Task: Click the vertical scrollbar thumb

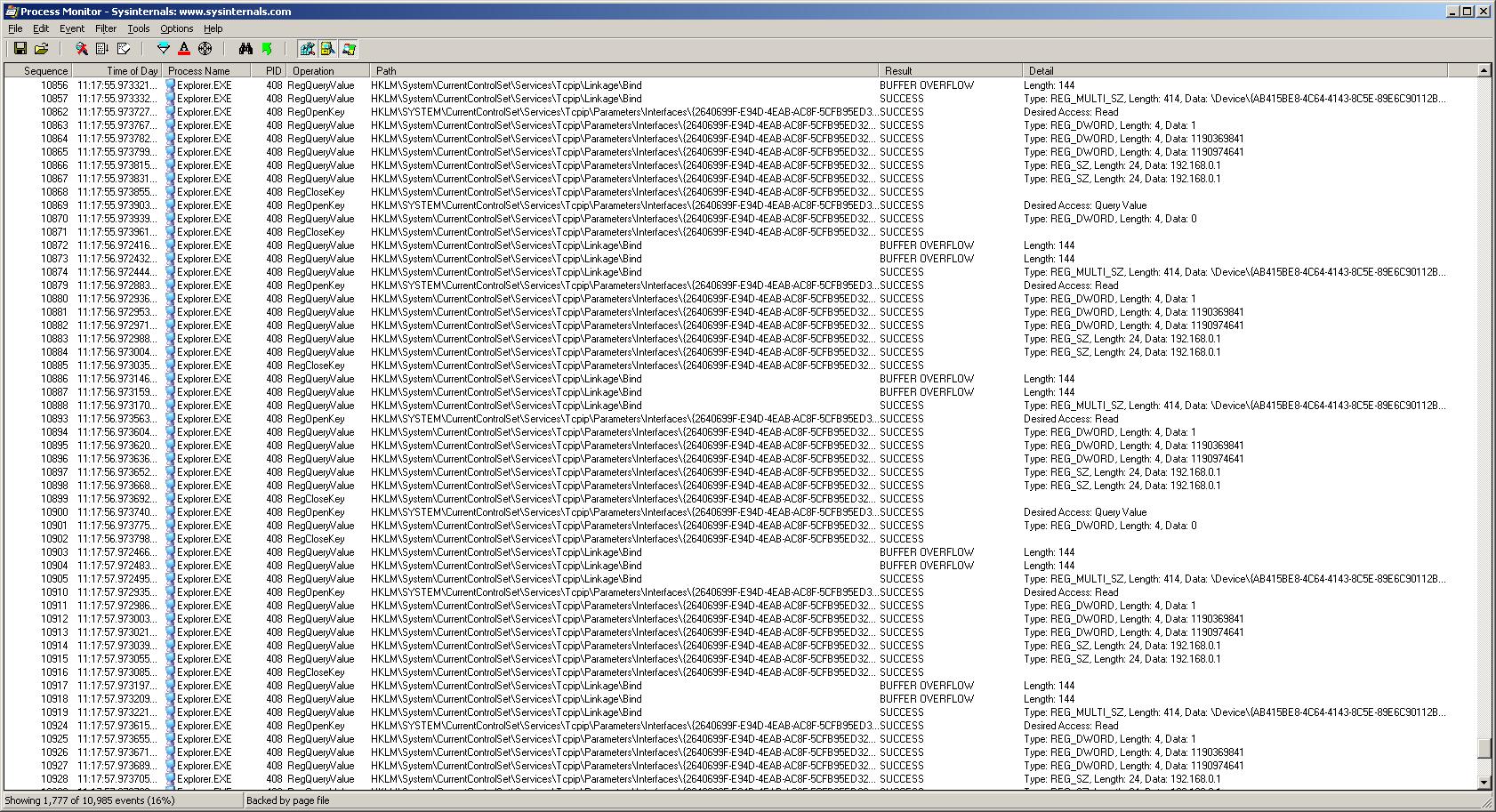Action: 1484,748
